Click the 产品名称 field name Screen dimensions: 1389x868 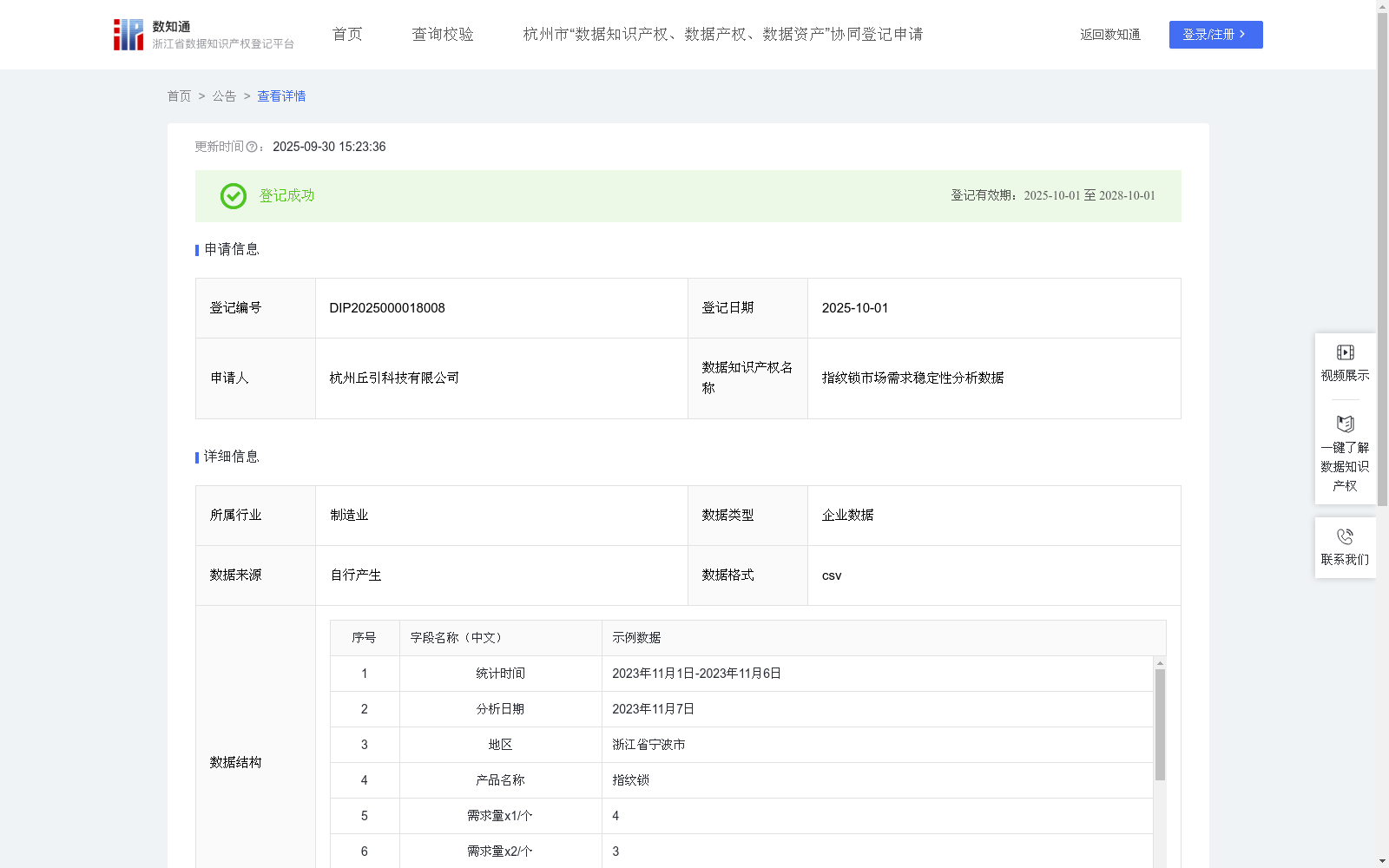(x=500, y=780)
